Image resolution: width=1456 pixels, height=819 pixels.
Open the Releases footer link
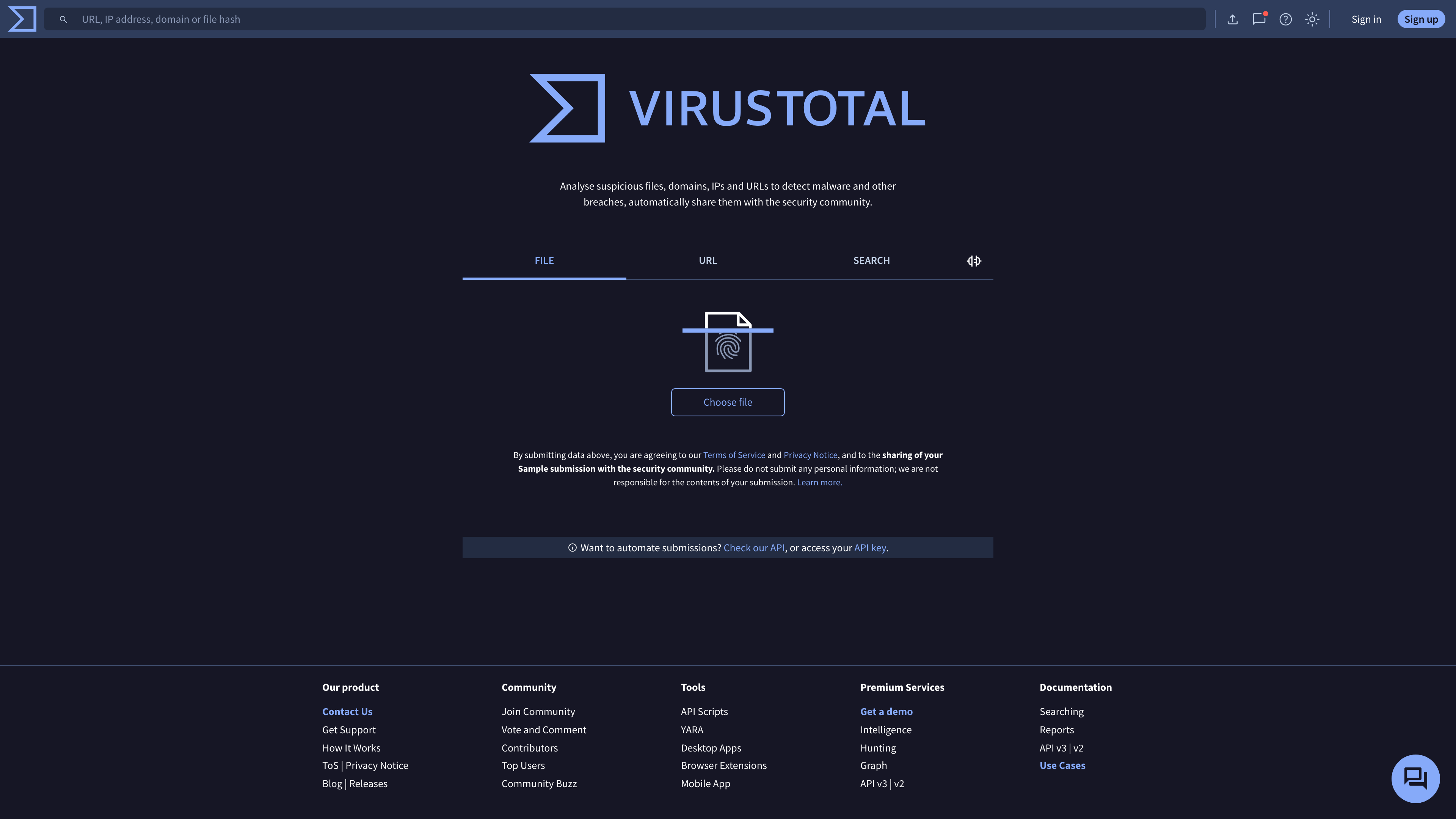point(369,783)
